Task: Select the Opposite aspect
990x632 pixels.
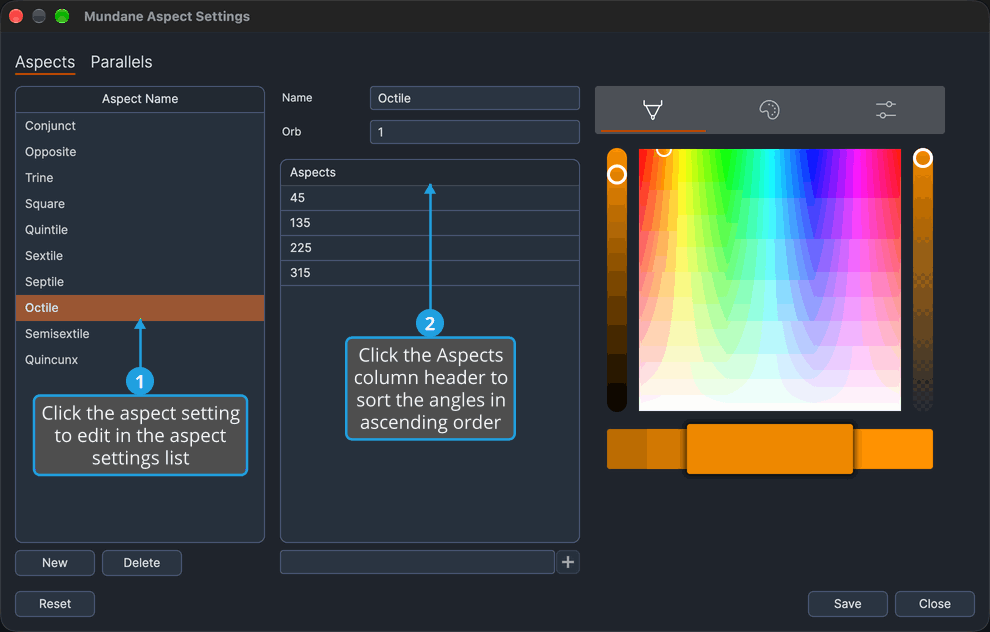Action: [140, 152]
